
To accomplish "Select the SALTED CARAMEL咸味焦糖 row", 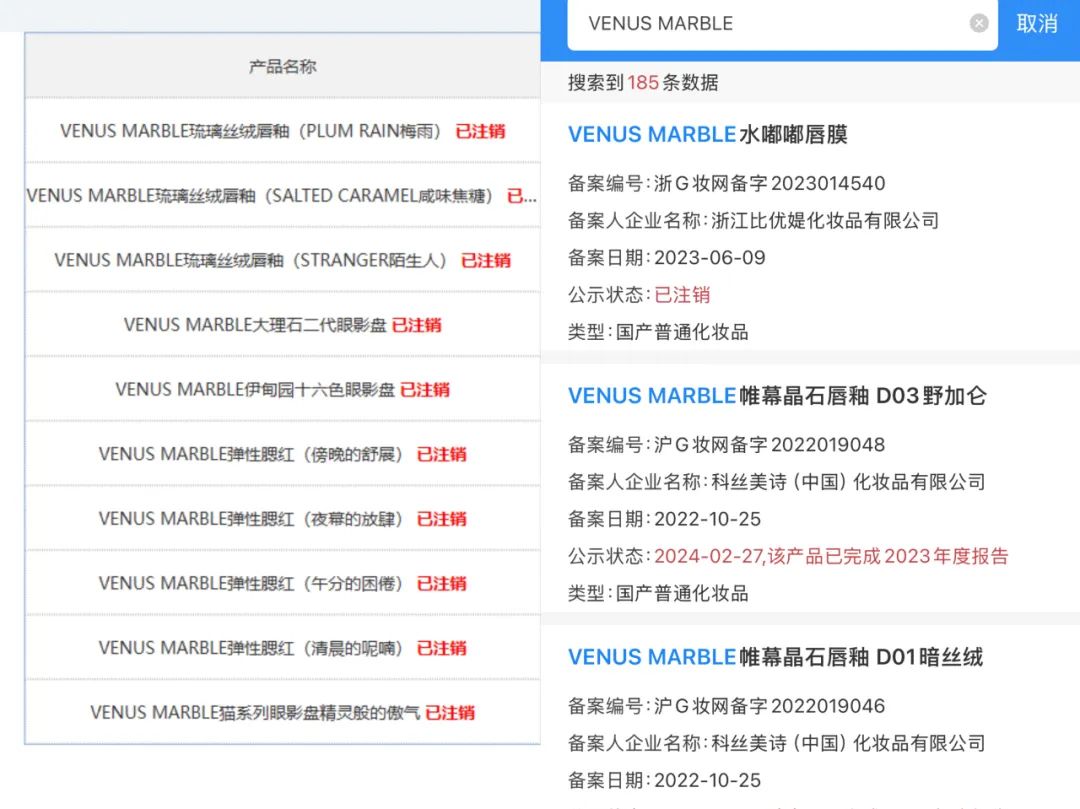I will [x=260, y=196].
